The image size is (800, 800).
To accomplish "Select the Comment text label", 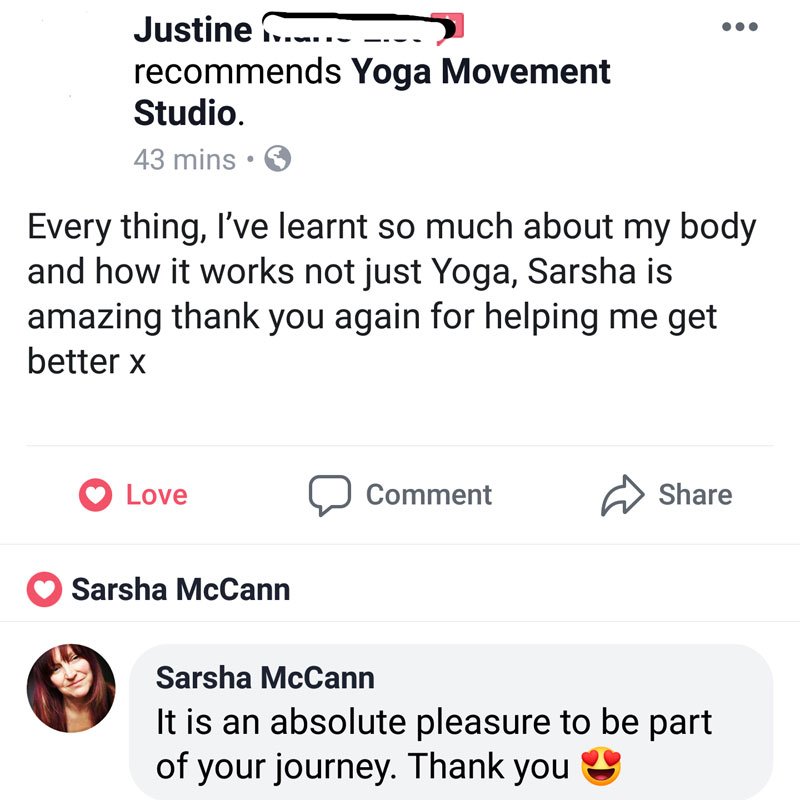I will pyautogui.click(x=429, y=495).
